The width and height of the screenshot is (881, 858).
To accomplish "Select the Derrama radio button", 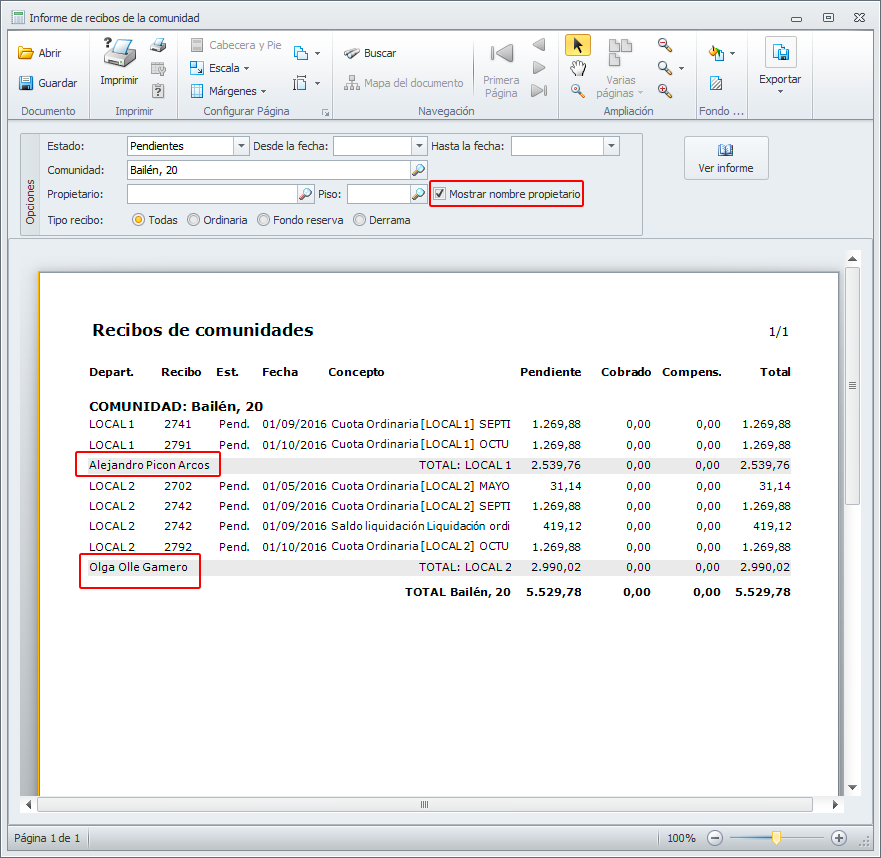I will pos(360,220).
